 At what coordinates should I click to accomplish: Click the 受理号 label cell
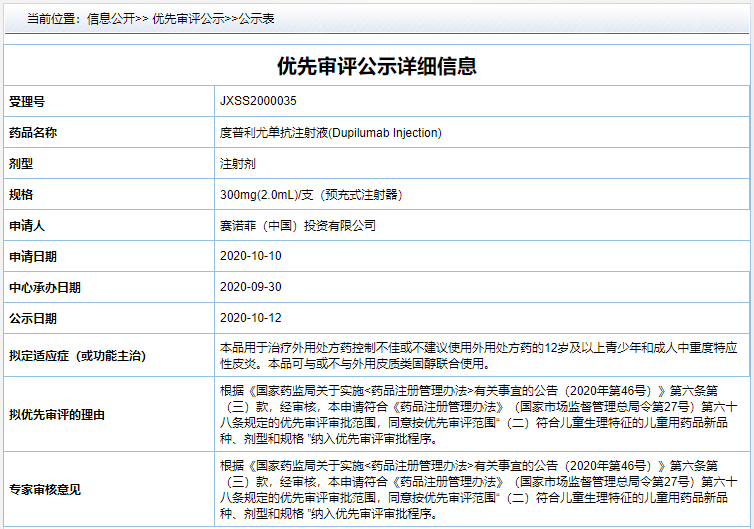[109, 101]
